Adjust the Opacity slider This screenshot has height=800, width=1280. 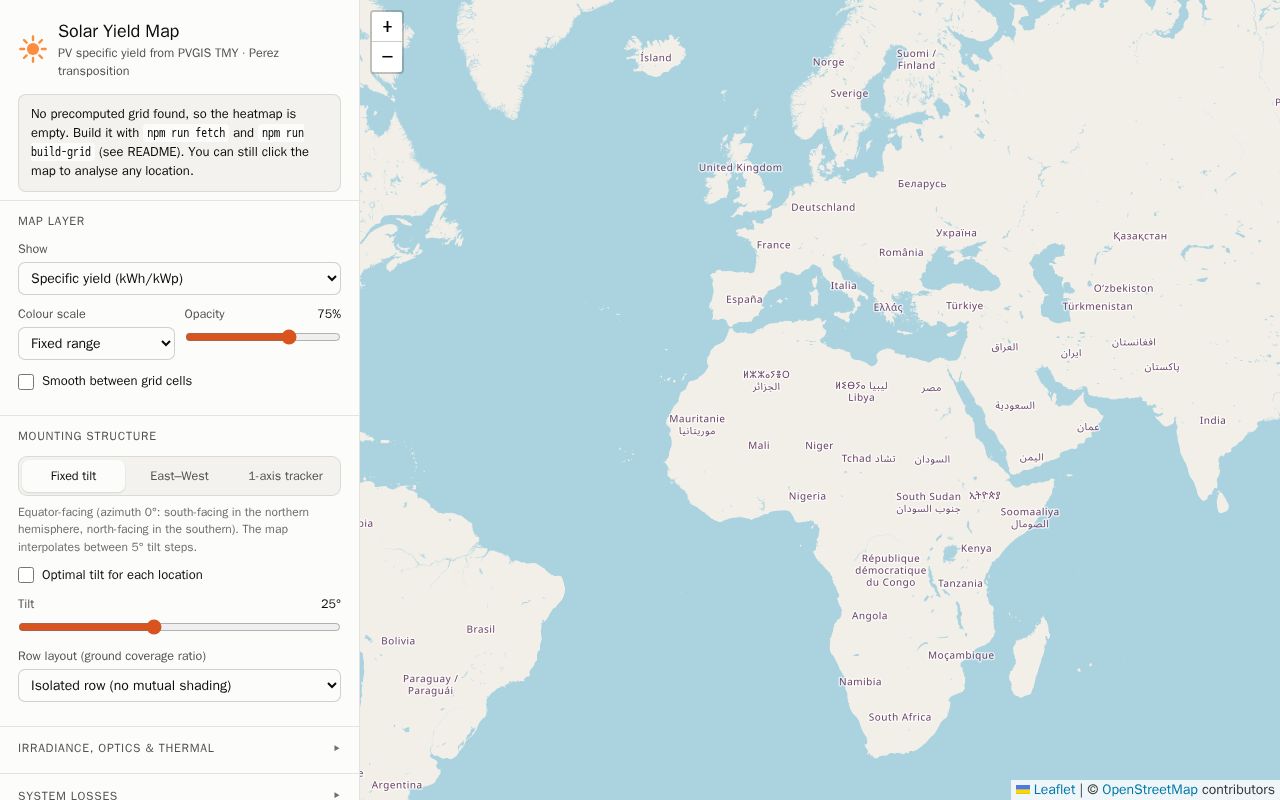point(263,337)
